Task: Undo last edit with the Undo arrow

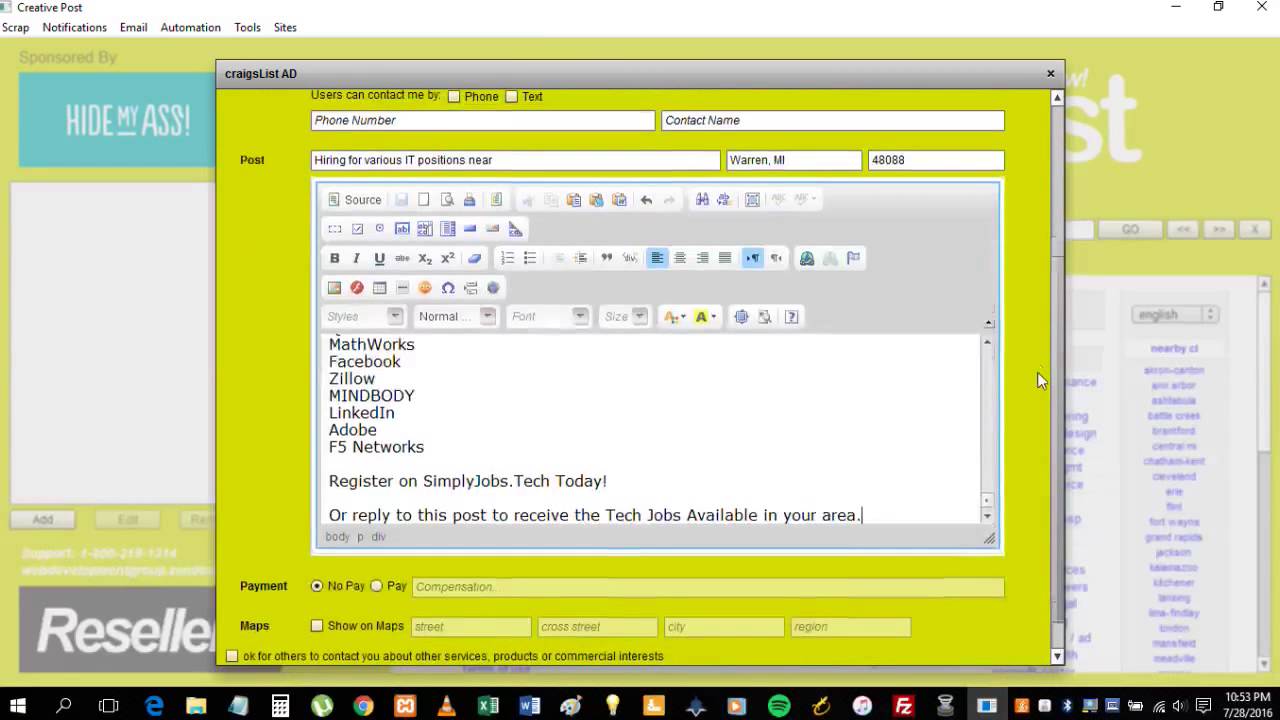Action: 646,200
